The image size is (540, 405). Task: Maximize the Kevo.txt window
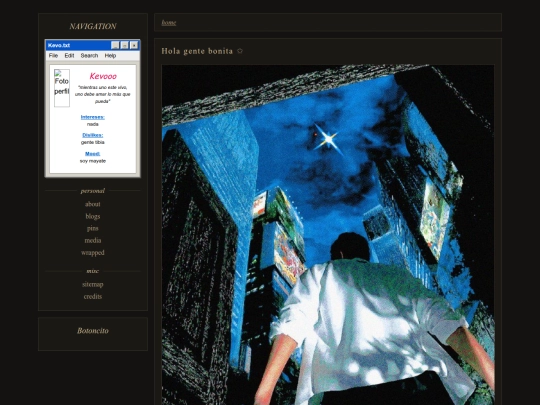coord(125,45)
